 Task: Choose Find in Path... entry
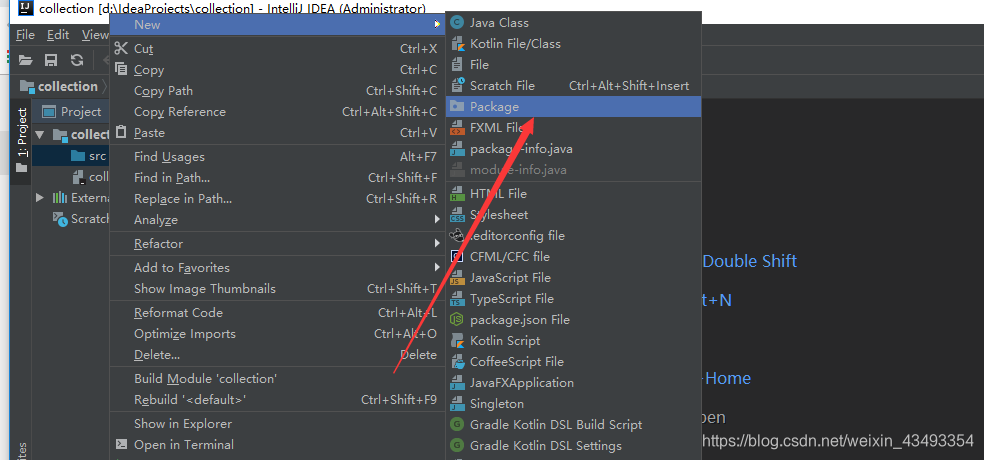click(277, 178)
